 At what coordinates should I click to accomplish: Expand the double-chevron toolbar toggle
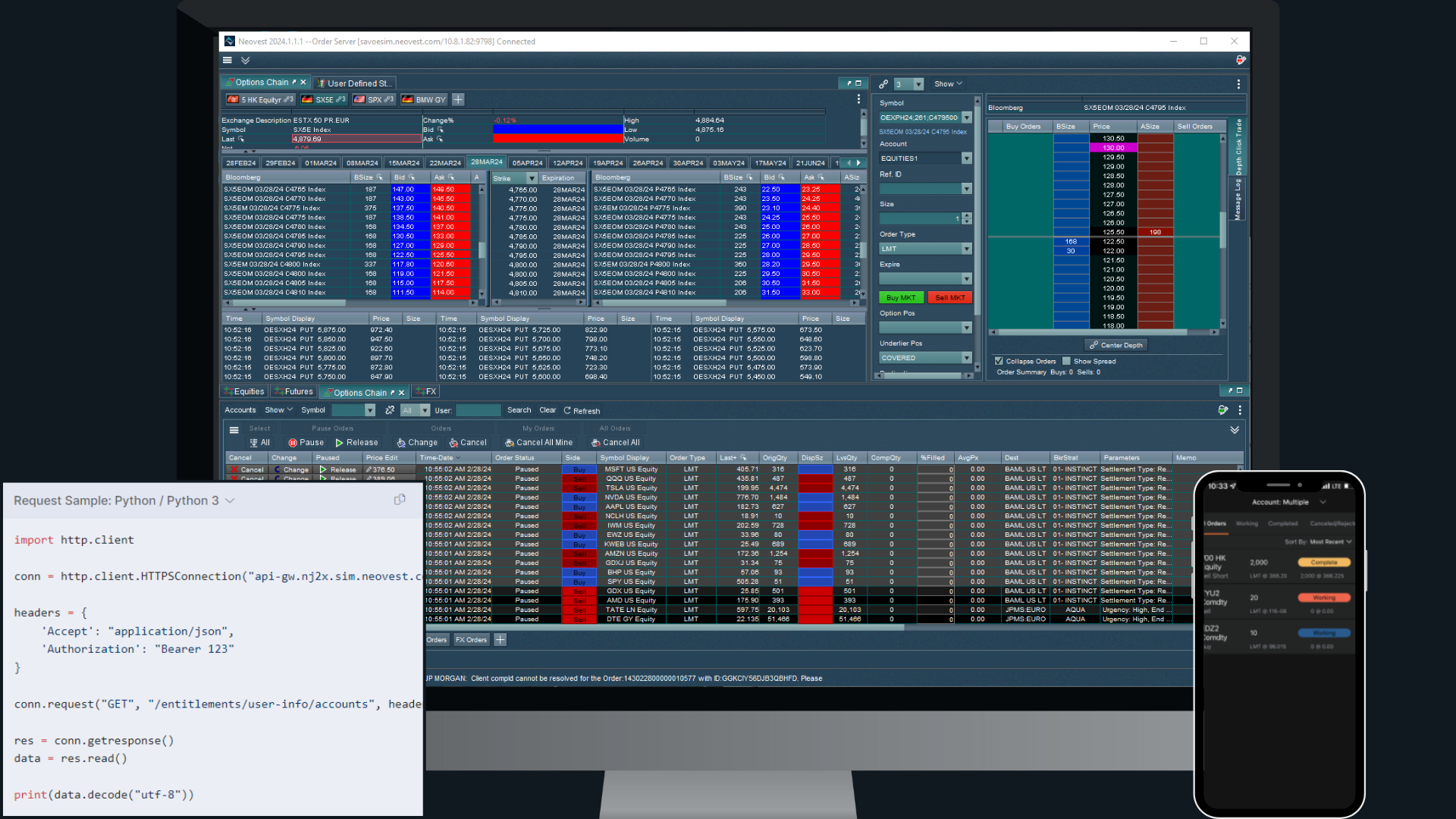tap(245, 60)
